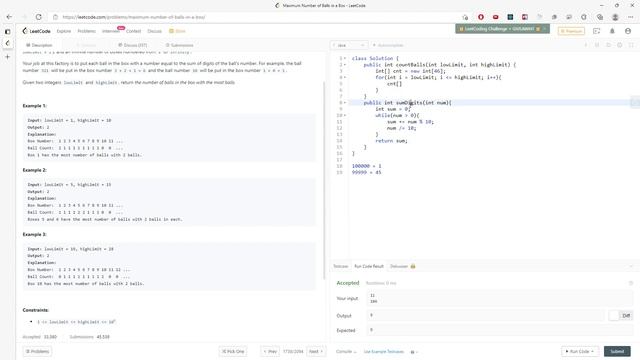Click the 'Accepted' status text
This screenshot has width=640, height=360.
pyautogui.click(x=348, y=283)
